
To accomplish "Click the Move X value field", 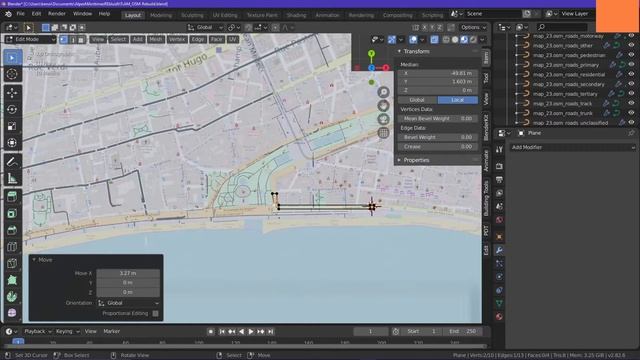I will point(128,273).
